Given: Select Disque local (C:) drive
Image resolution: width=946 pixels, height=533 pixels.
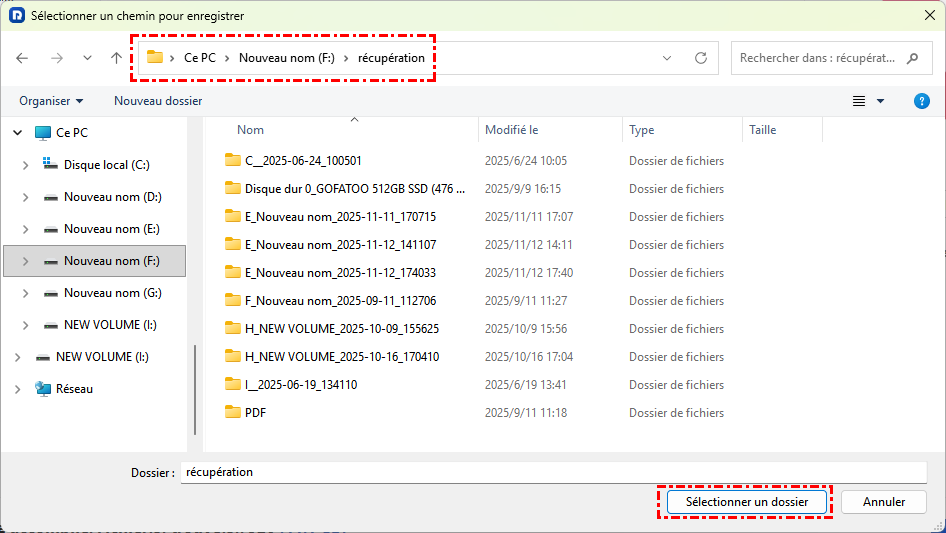Looking at the screenshot, I should click(x=106, y=165).
